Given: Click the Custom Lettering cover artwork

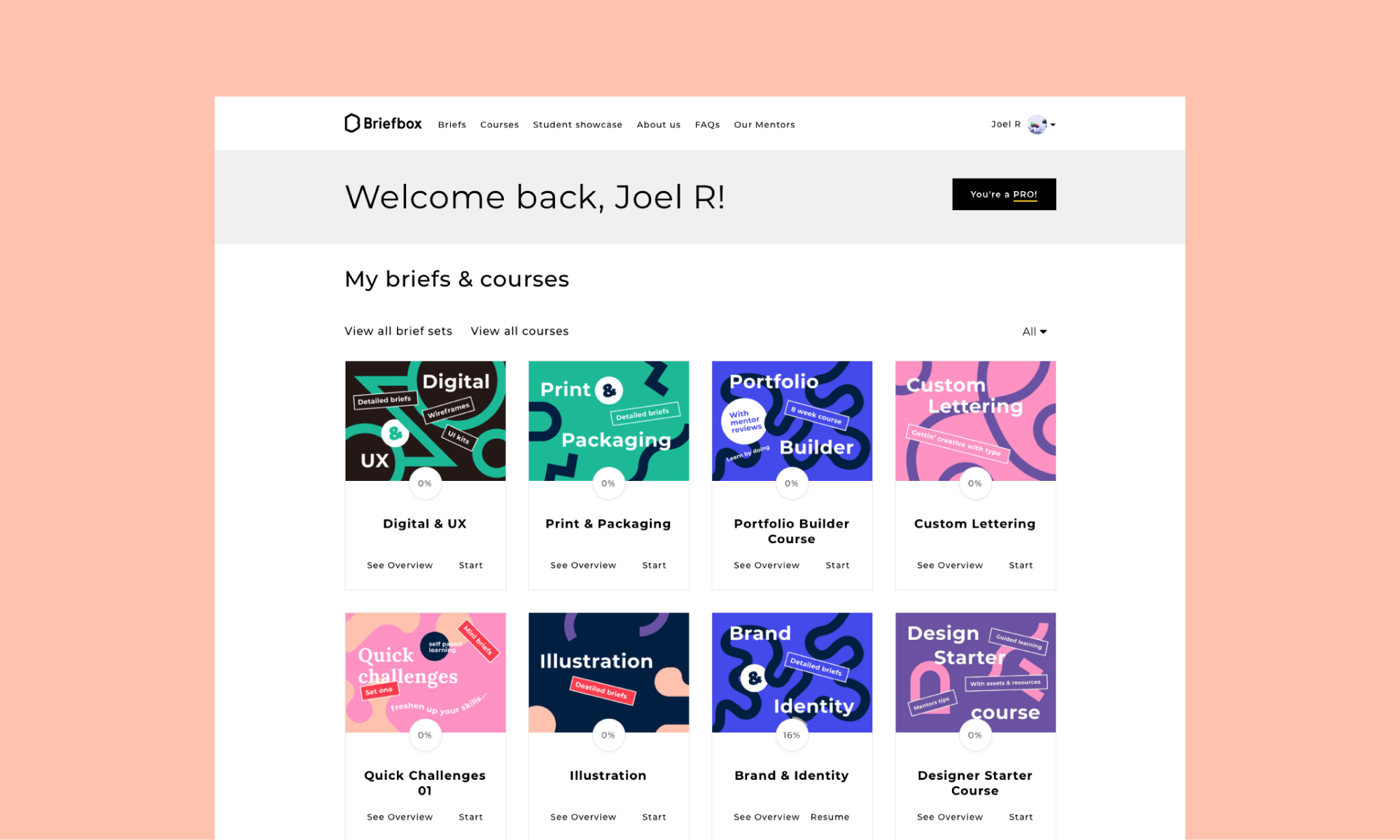Looking at the screenshot, I should pyautogui.click(x=976, y=421).
